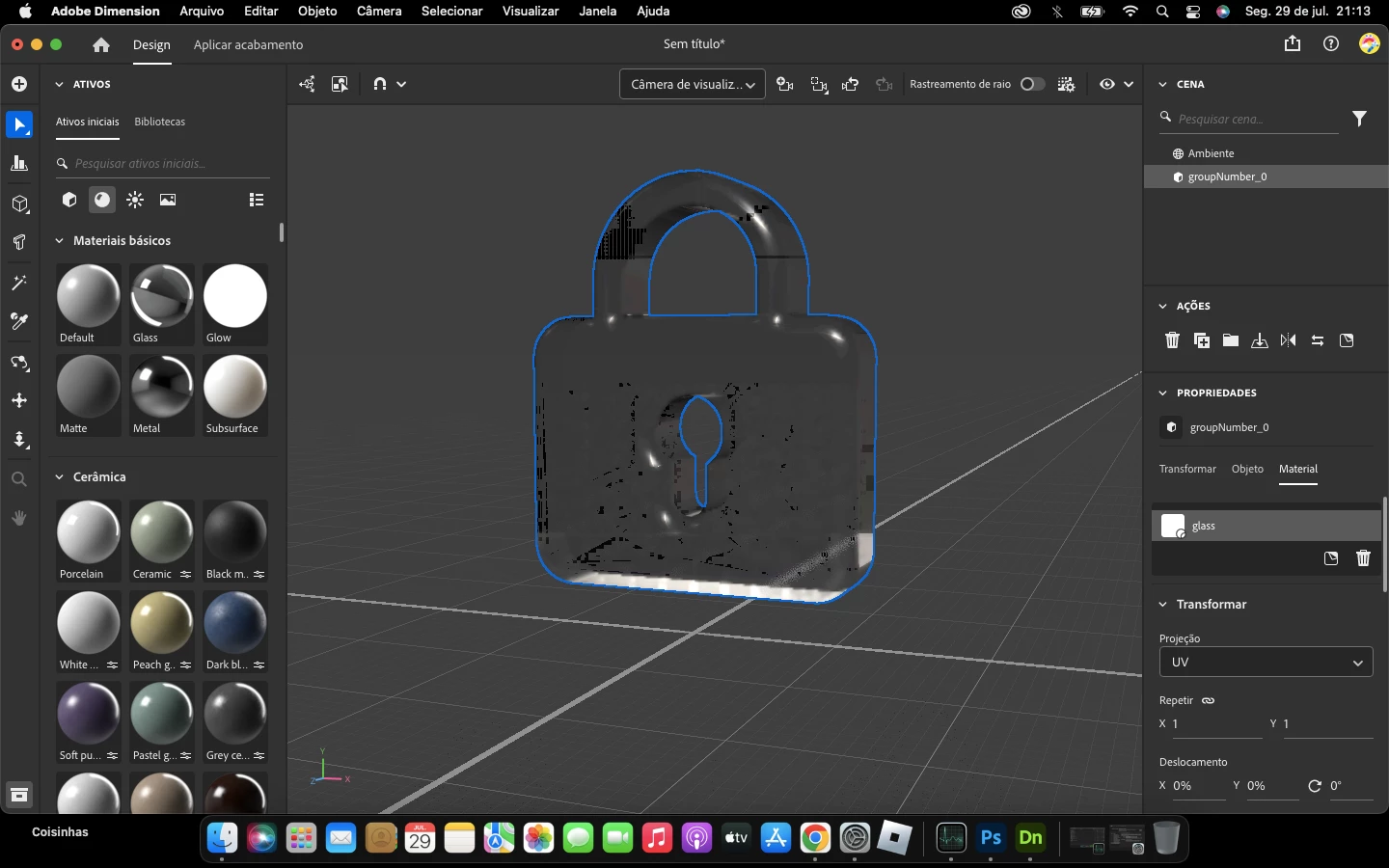Image resolution: width=1389 pixels, height=868 pixels.
Task: Choose the Select tool arrow icon
Action: click(19, 124)
